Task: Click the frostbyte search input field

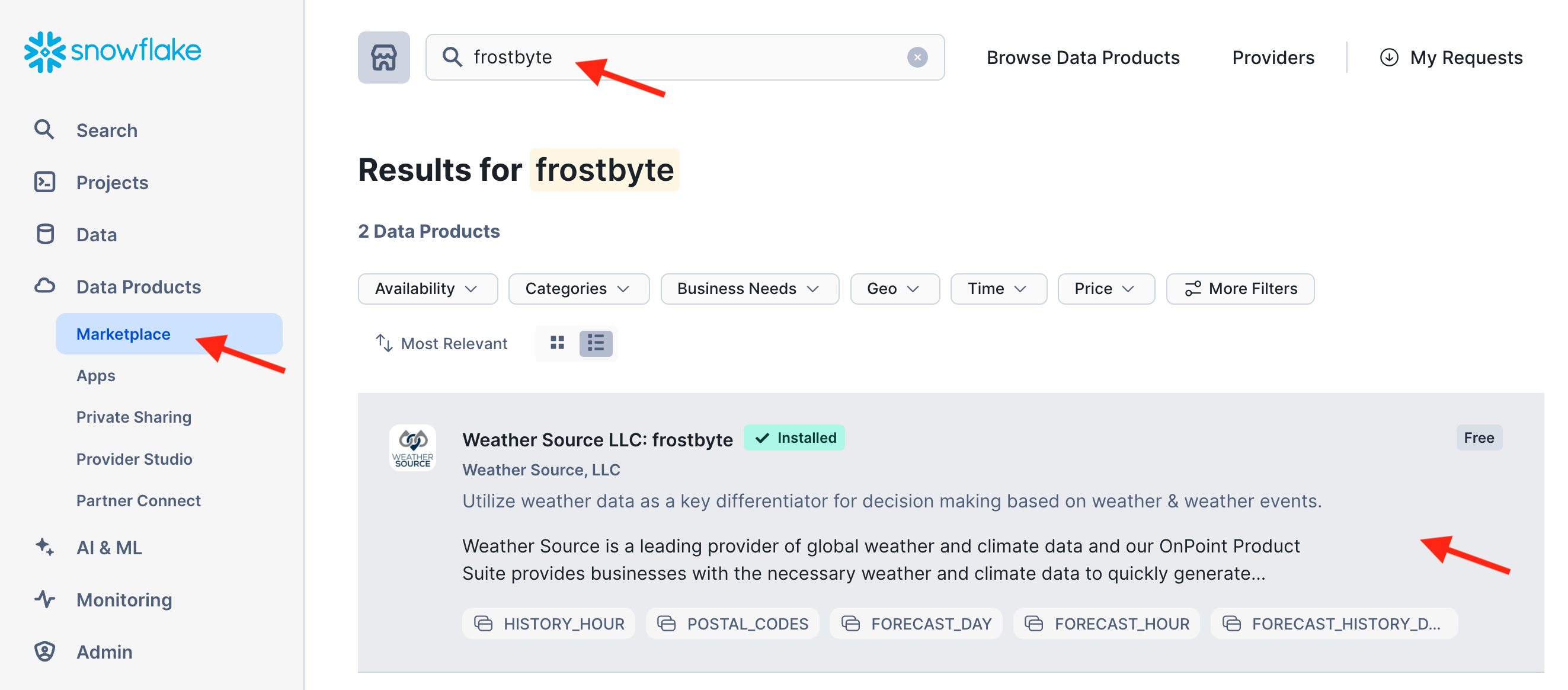Action: 681,57
